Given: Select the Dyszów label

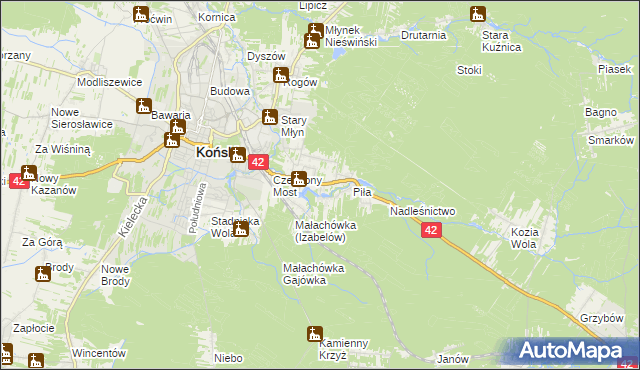Looking at the screenshot, I should coord(266,56).
